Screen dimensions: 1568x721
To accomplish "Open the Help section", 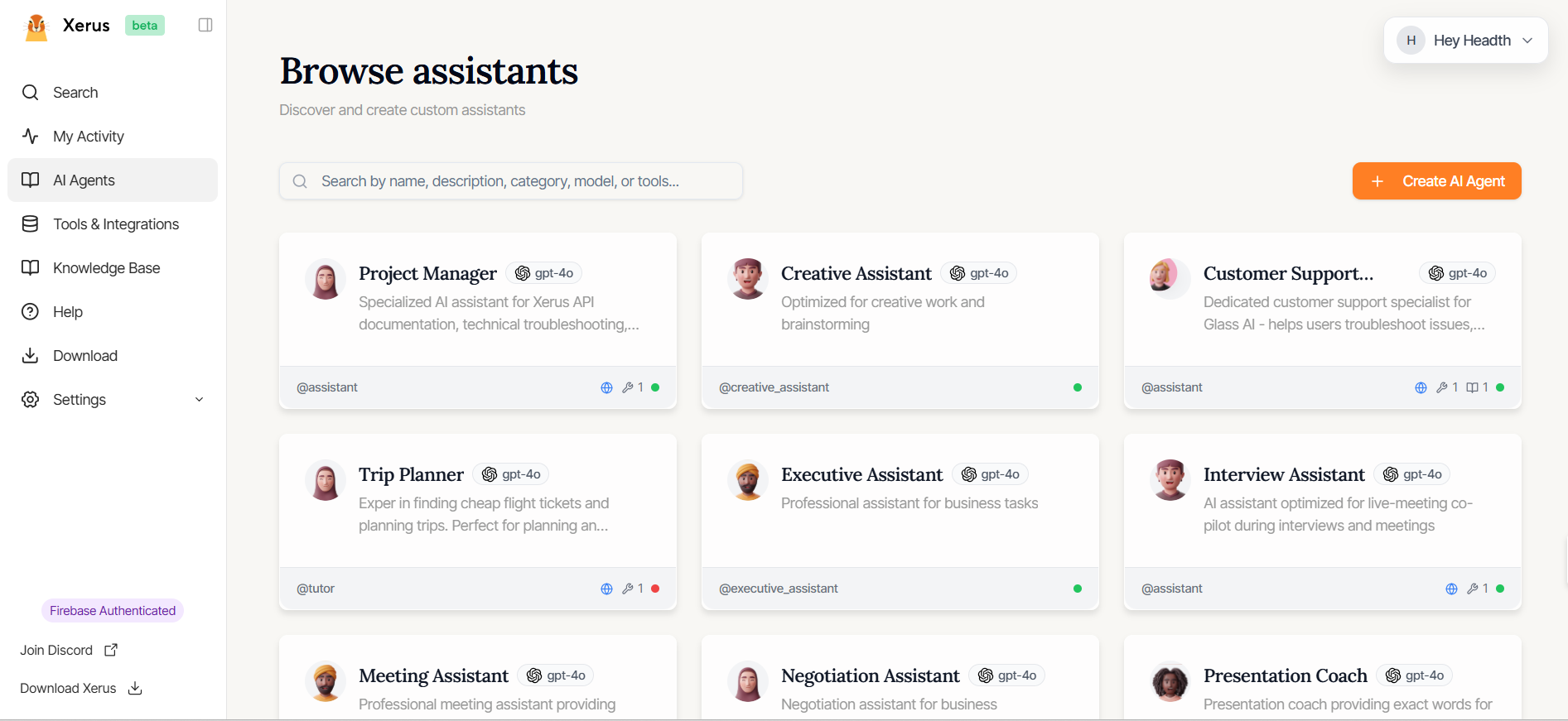I will (x=113, y=312).
